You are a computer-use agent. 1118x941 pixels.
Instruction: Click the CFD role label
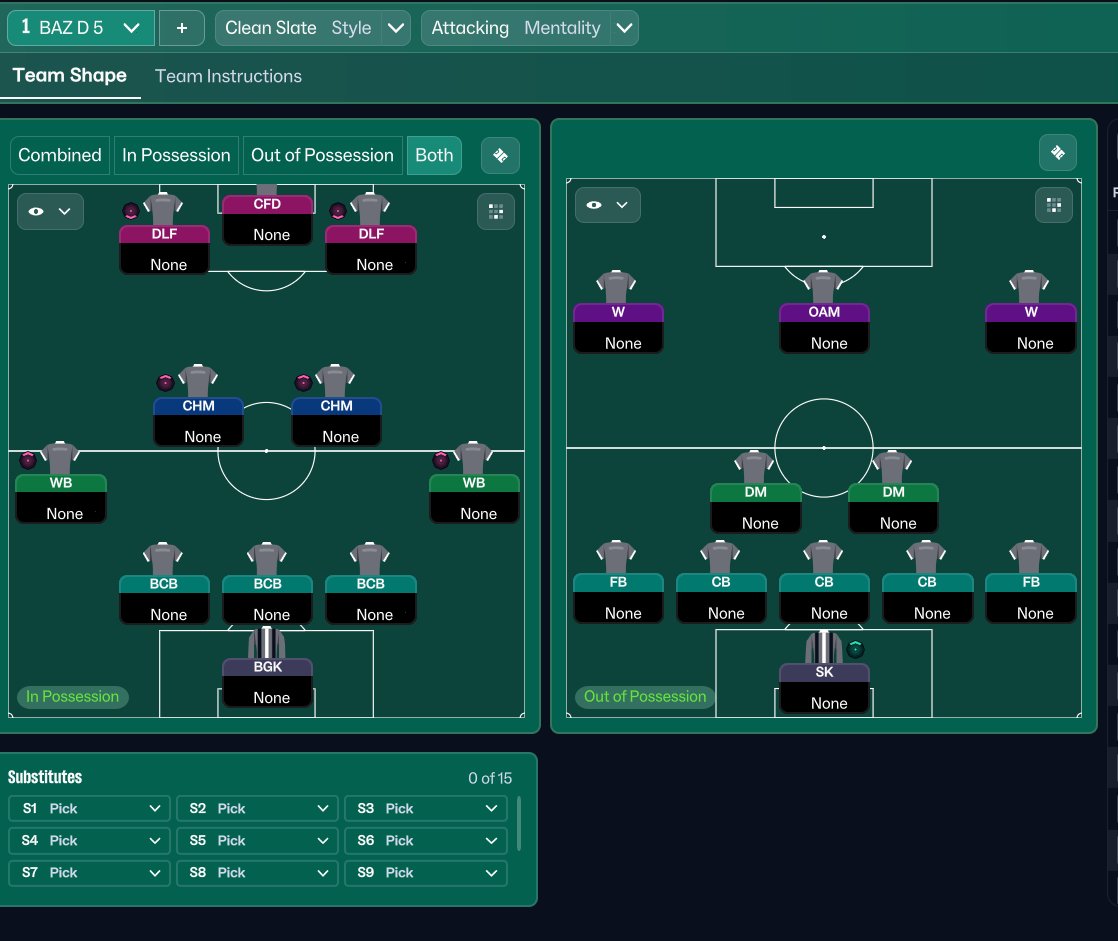point(267,205)
